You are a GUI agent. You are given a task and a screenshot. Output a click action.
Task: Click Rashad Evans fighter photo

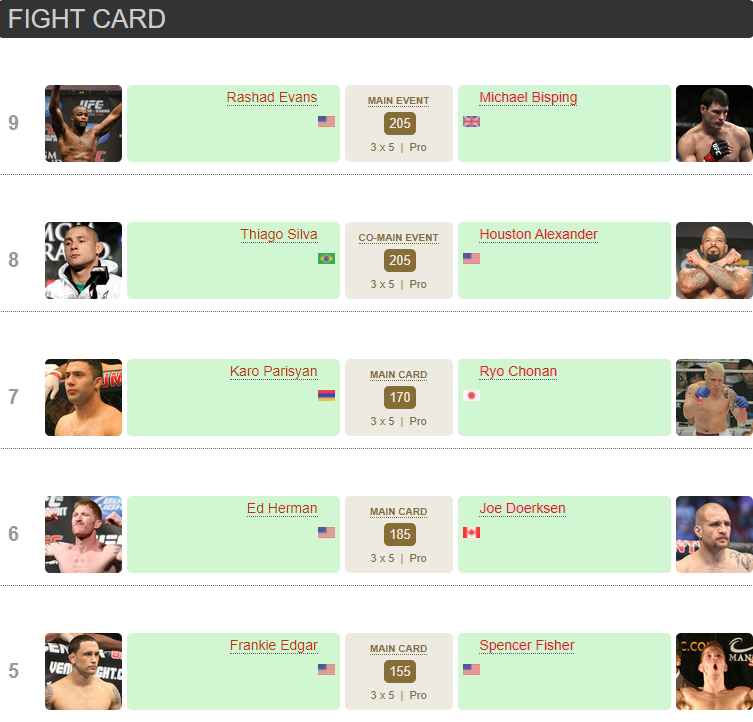(x=83, y=123)
